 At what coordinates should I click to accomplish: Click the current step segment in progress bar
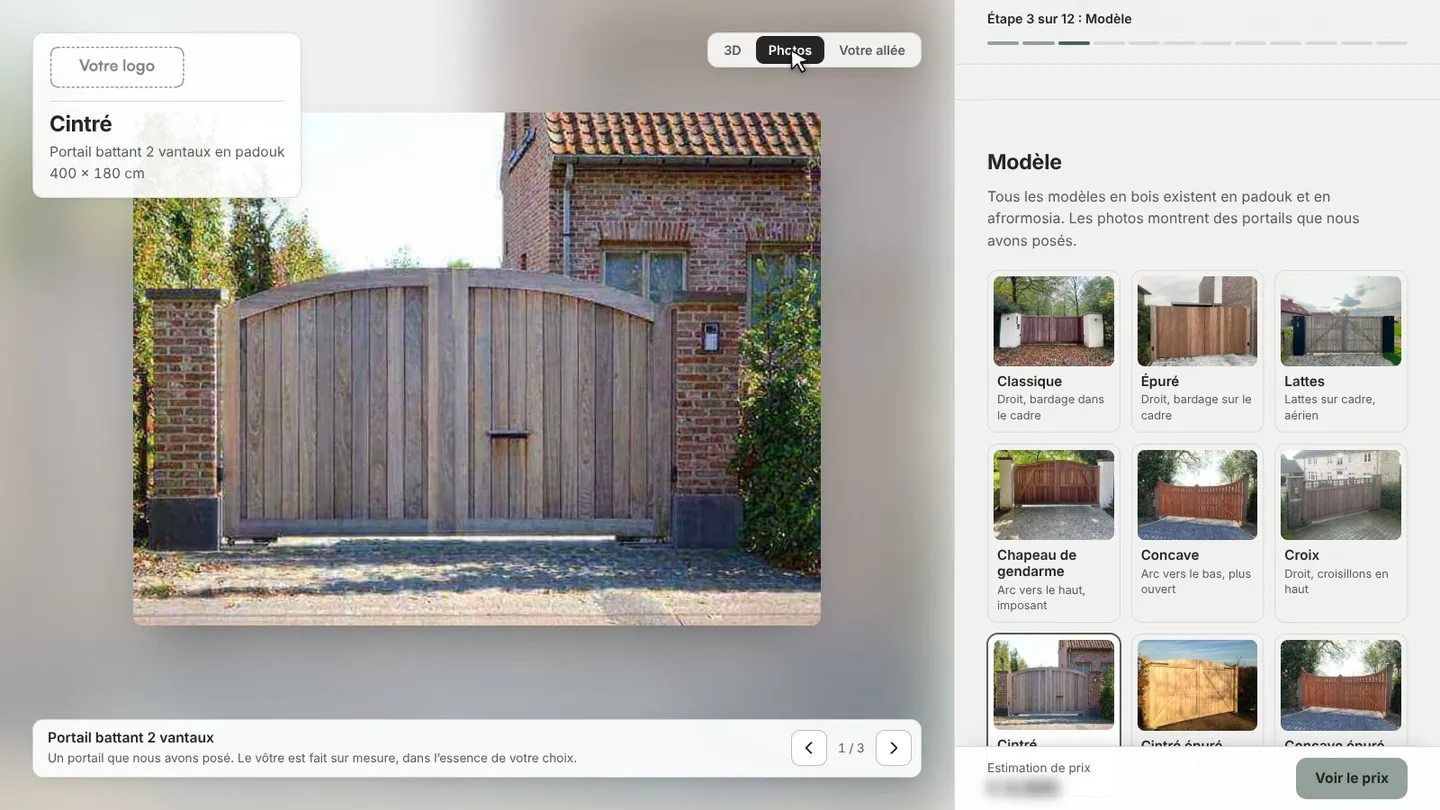coord(1074,43)
